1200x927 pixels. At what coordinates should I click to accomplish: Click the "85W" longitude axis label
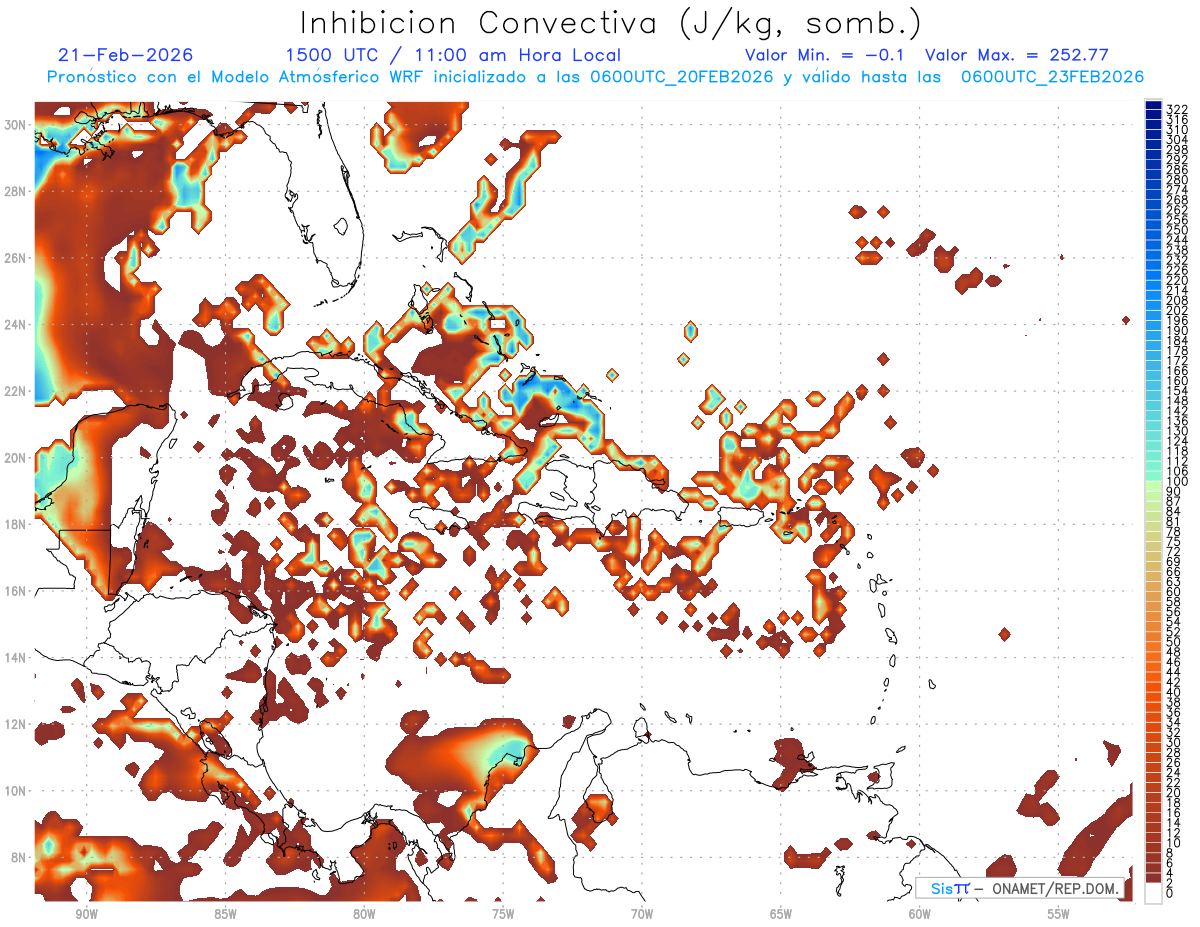click(x=225, y=914)
